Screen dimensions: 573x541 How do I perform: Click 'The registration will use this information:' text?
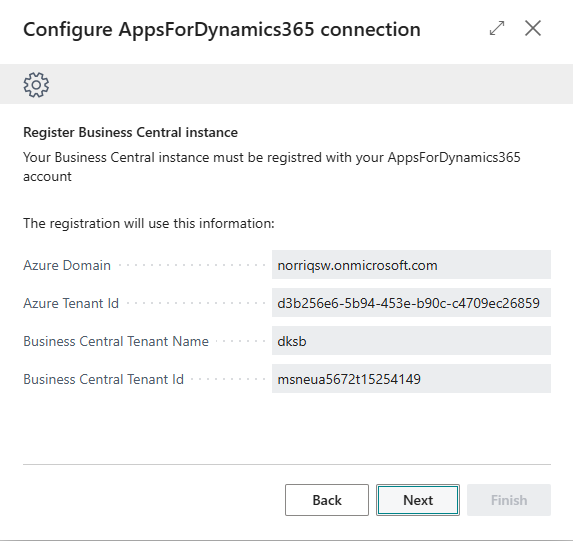(149, 223)
